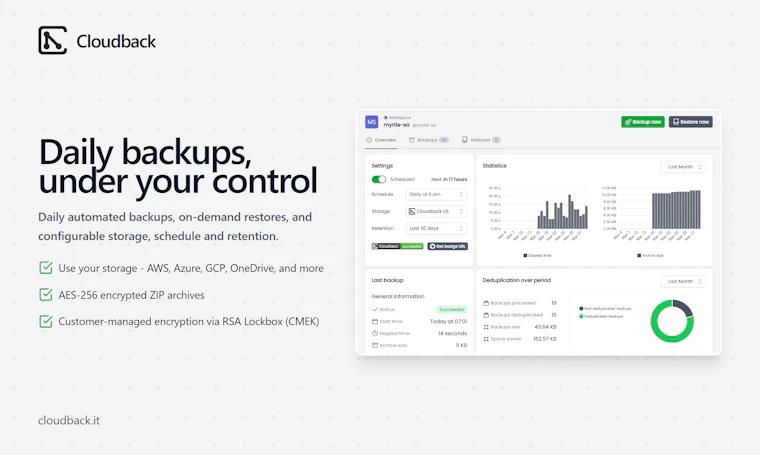Click the dark segment of deduplication donut chart
This screenshot has width=760, height=455.
click(x=685, y=307)
